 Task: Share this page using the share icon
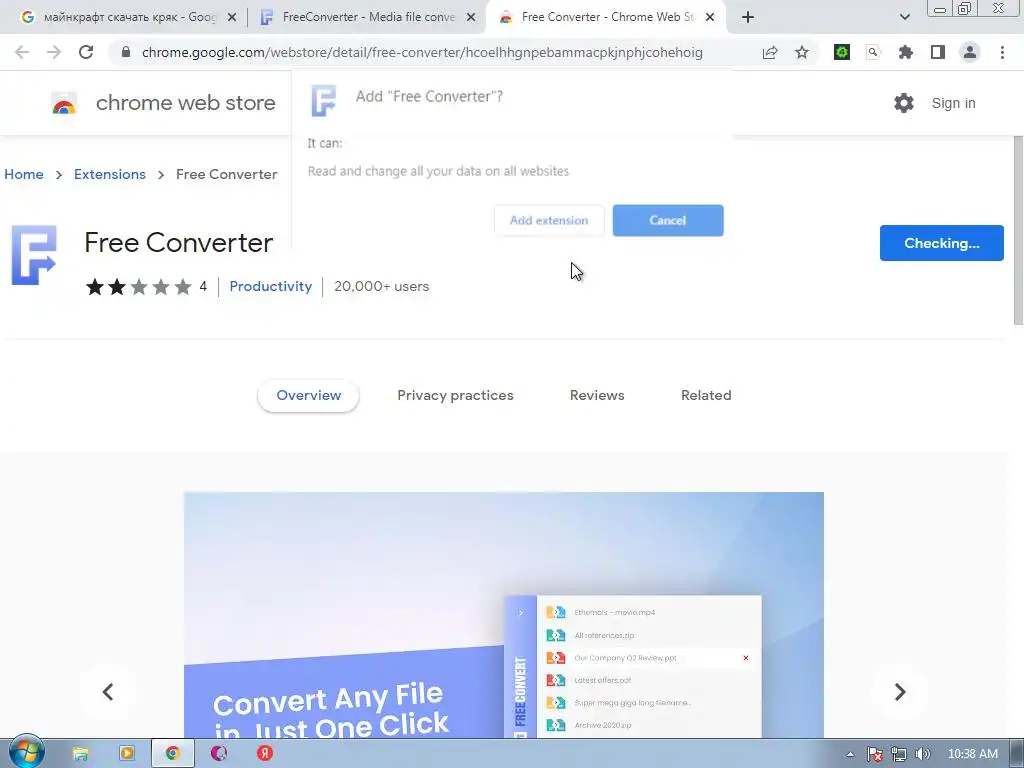pos(770,52)
